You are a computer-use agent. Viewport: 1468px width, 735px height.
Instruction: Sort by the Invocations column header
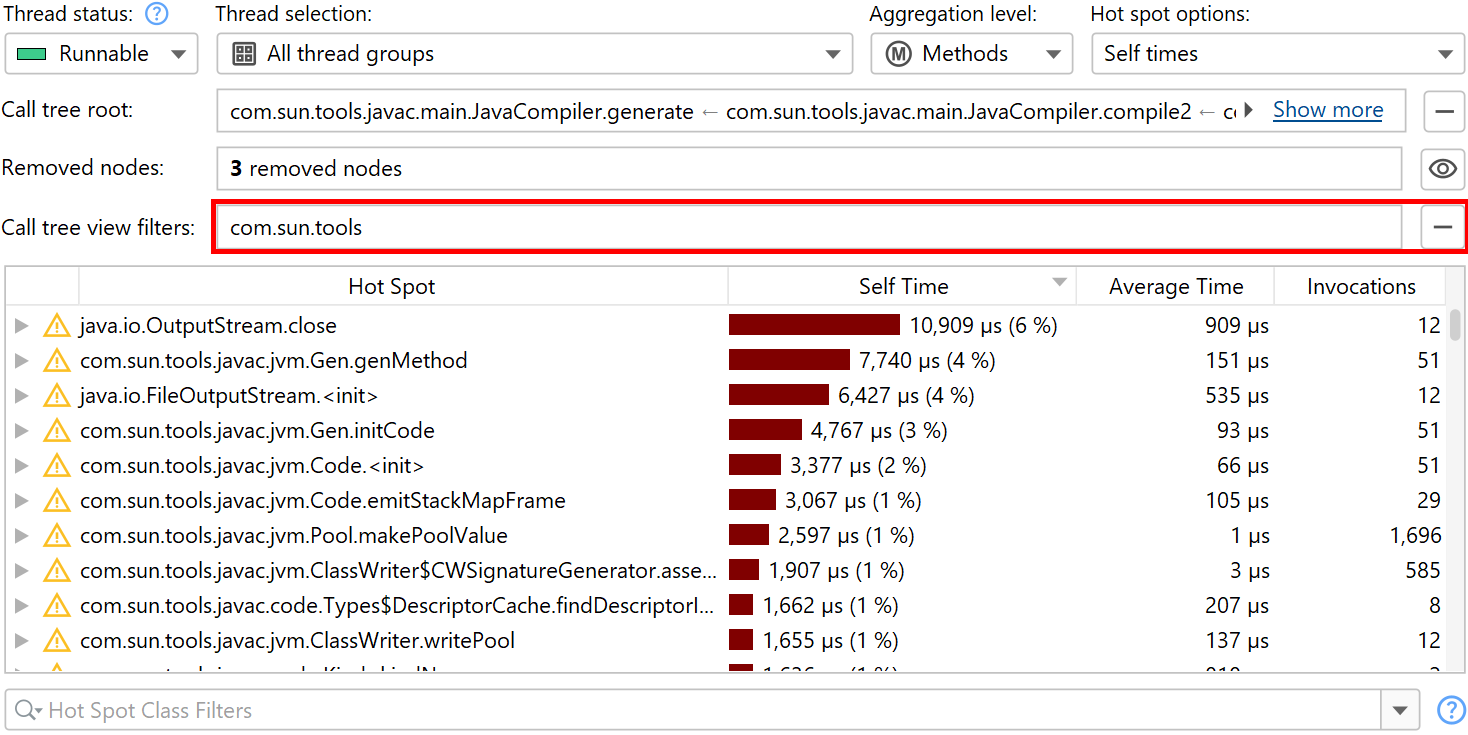[1360, 287]
